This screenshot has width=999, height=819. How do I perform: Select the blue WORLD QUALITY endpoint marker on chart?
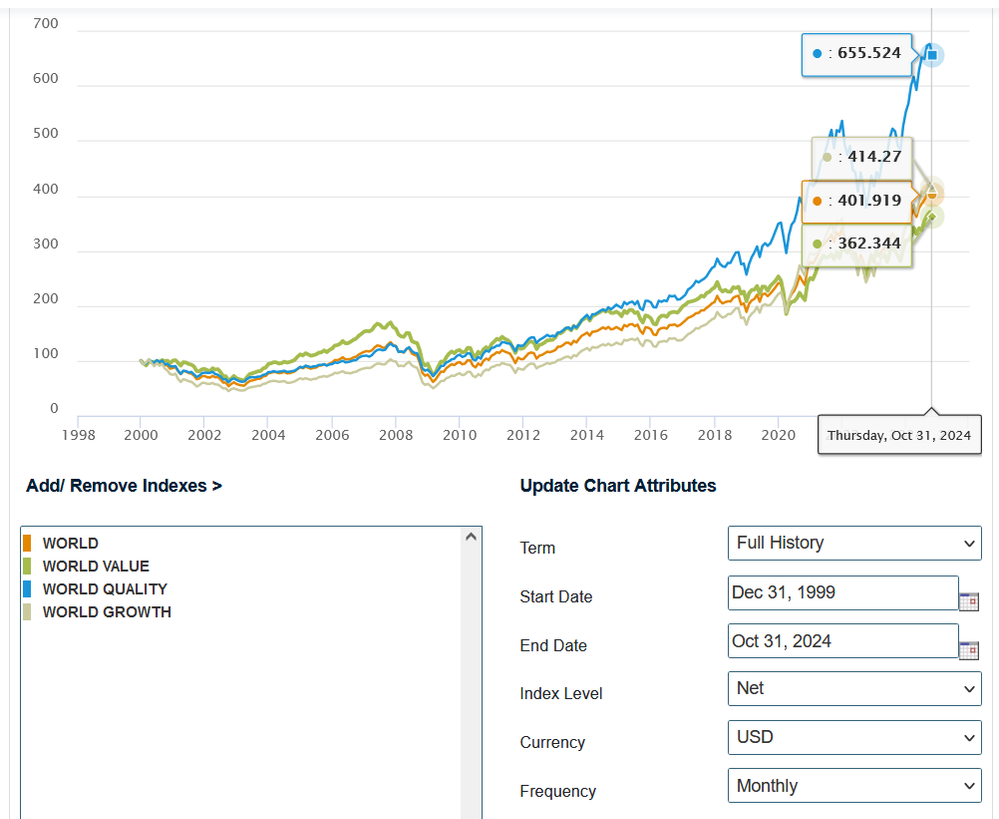coord(931,55)
